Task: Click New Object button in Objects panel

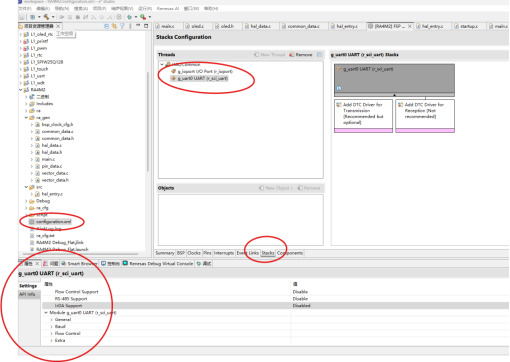Action: (276, 188)
